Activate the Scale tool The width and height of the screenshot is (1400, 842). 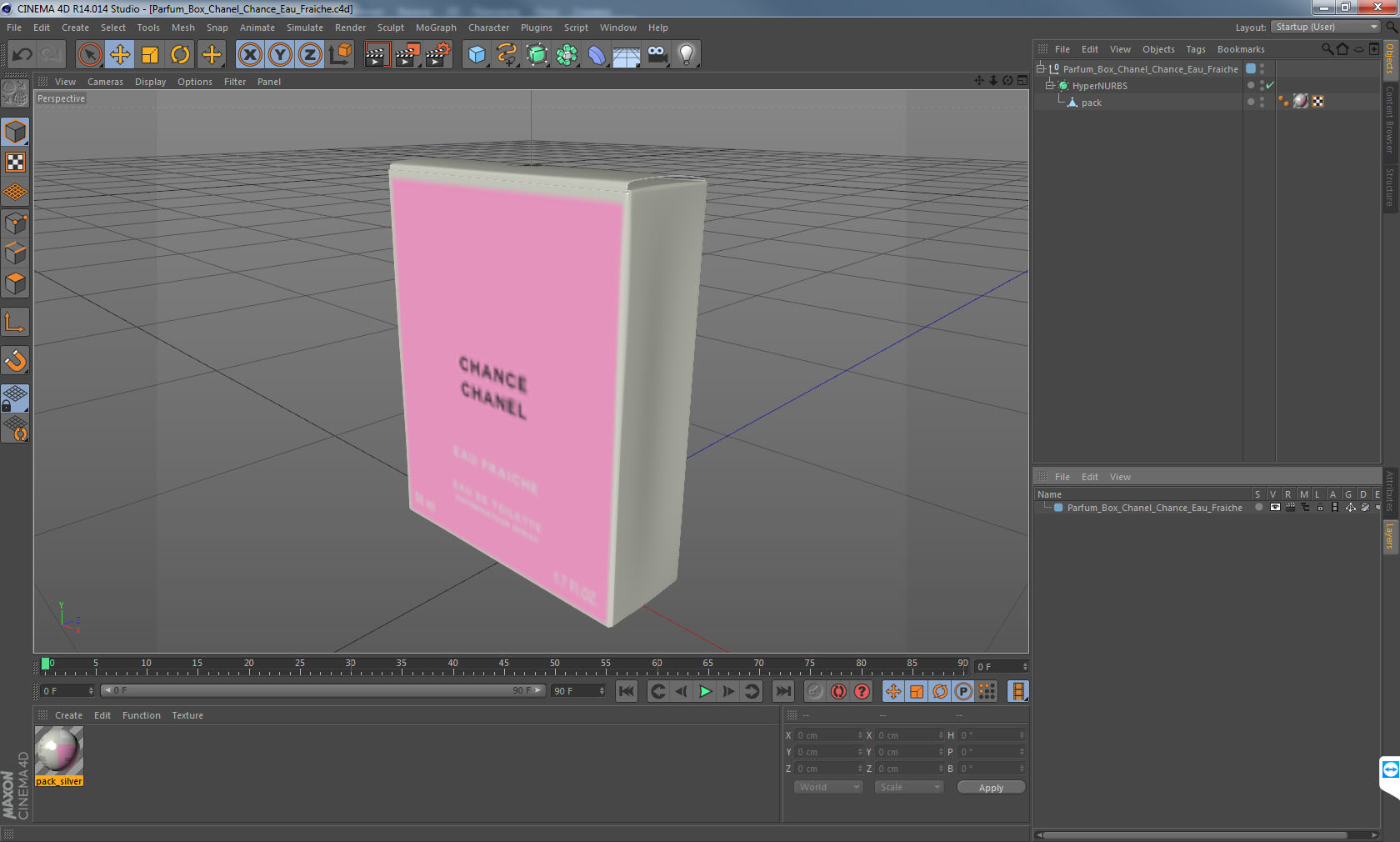(150, 55)
